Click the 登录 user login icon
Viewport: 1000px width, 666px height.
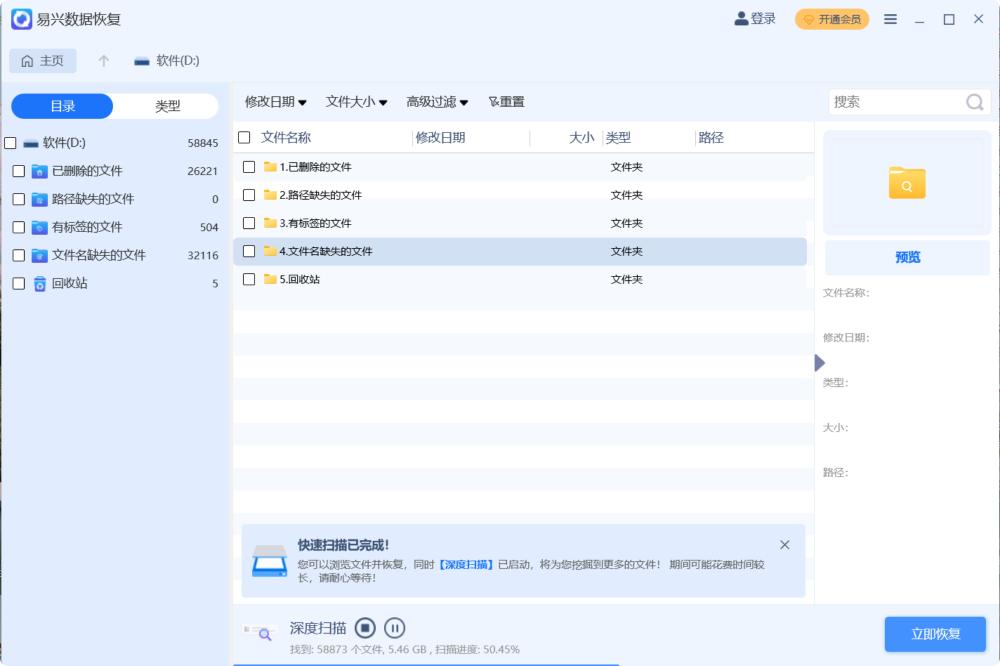[x=738, y=18]
